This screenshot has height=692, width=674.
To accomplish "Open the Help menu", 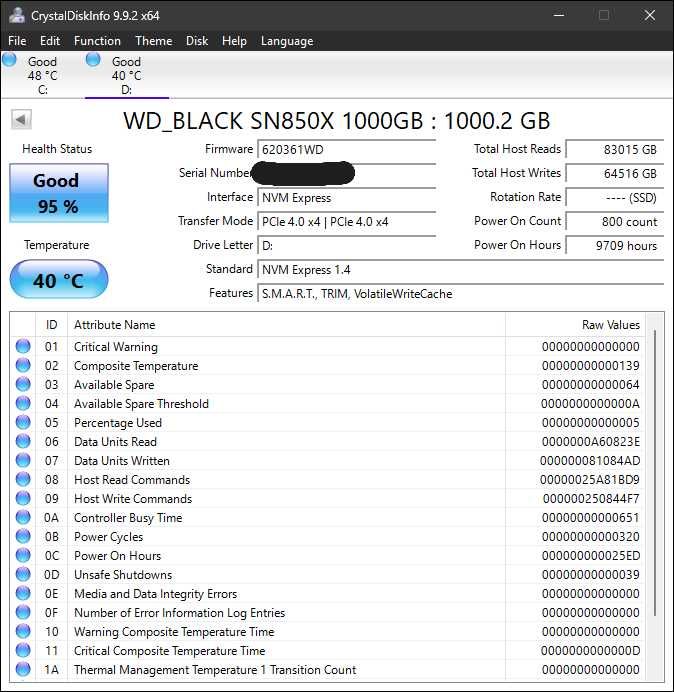I will pos(234,41).
